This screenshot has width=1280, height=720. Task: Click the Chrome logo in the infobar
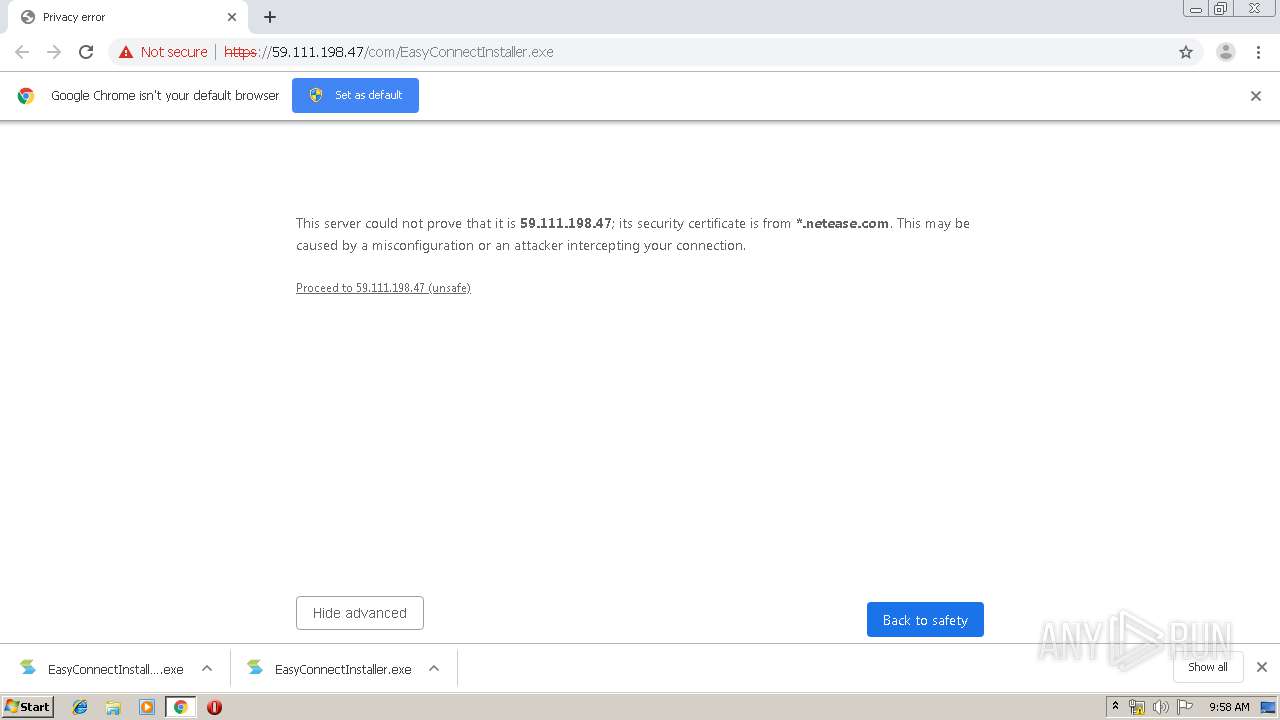(26, 96)
